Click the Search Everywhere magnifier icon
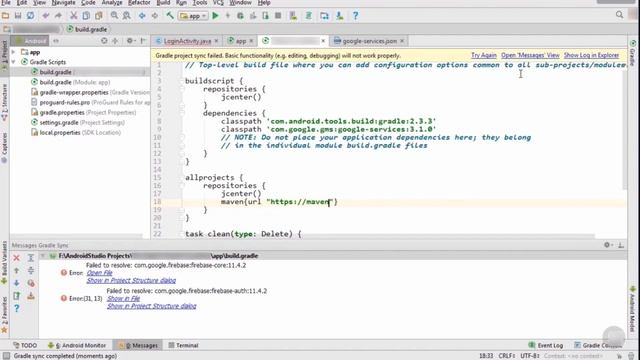The width and height of the screenshot is (640, 360). pyautogui.click(x=620, y=15)
